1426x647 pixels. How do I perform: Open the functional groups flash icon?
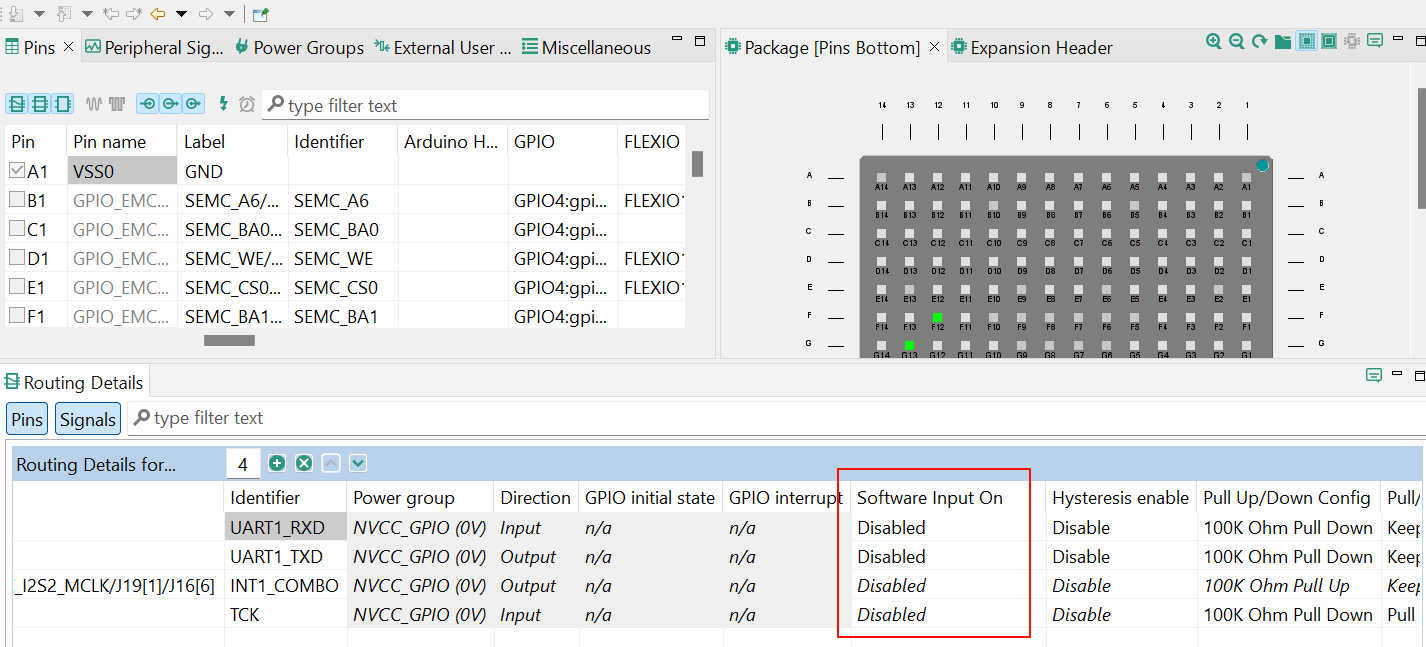point(222,103)
